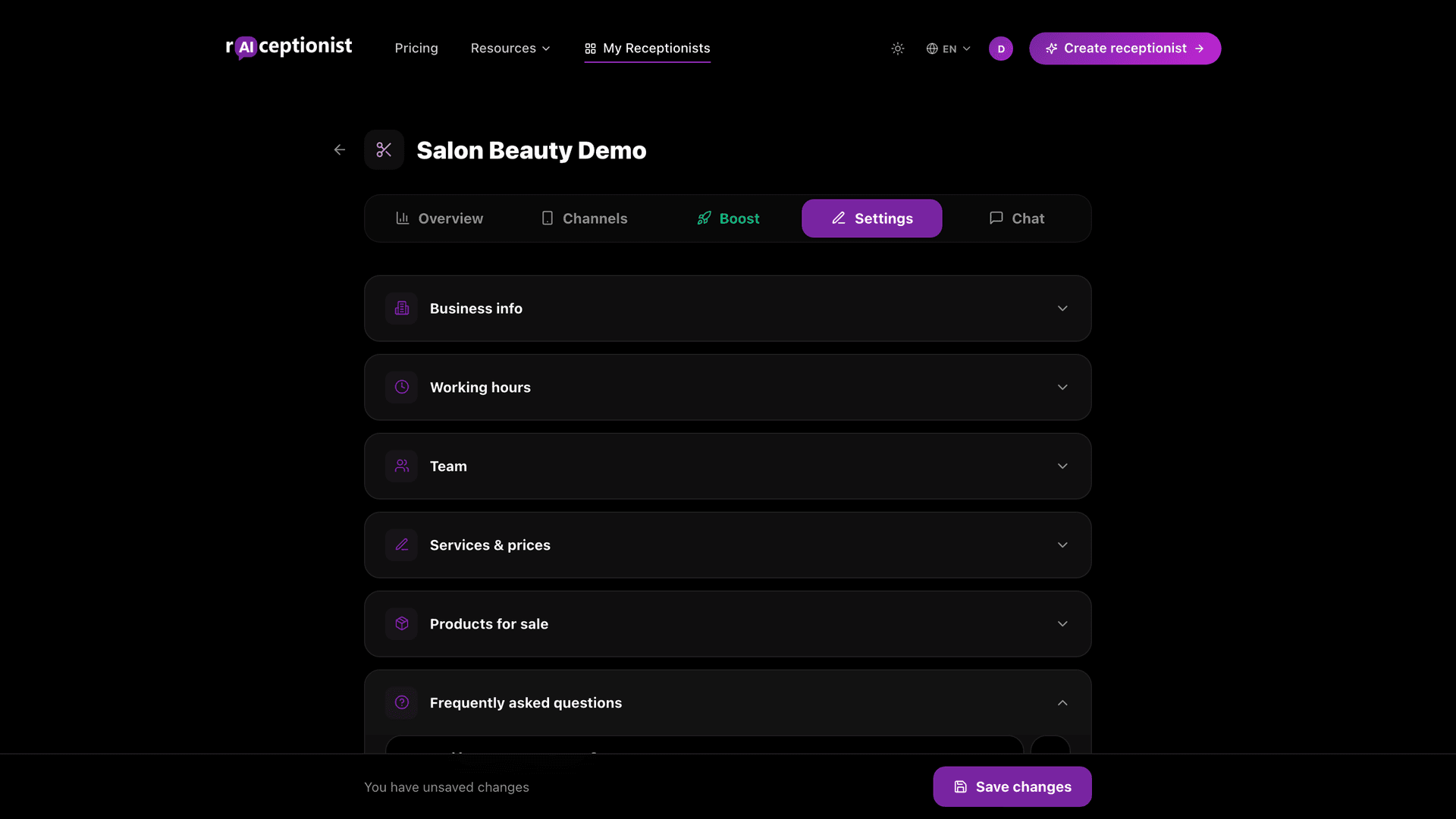Expand the Business info chevron
The height and width of the screenshot is (819, 1456).
click(1062, 309)
